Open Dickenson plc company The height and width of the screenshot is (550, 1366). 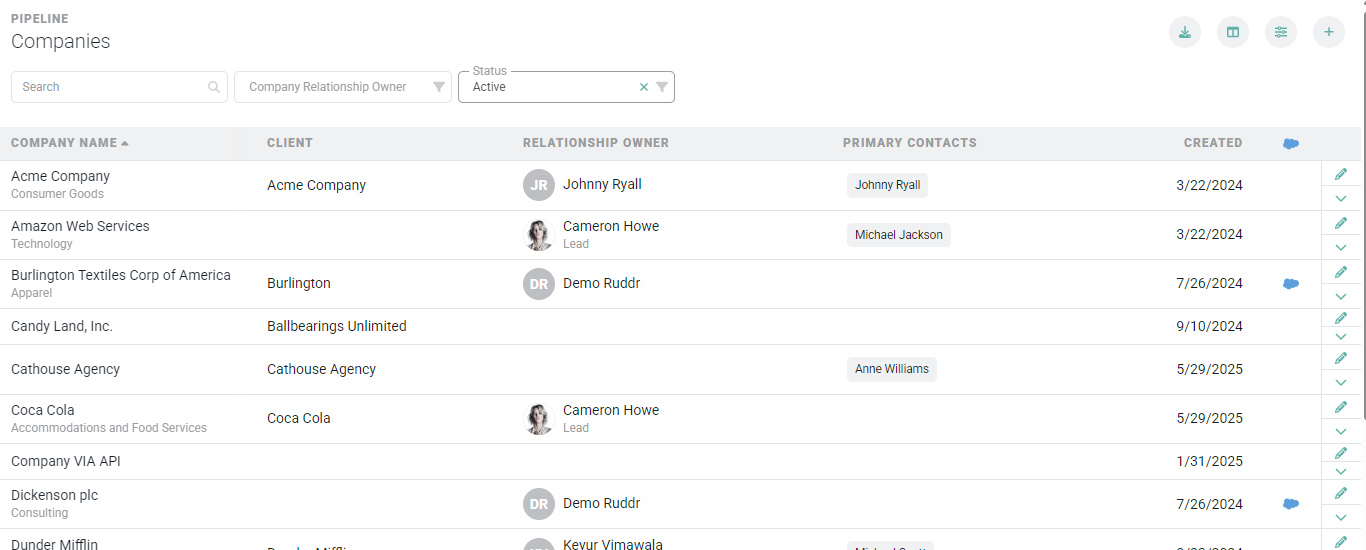54,495
